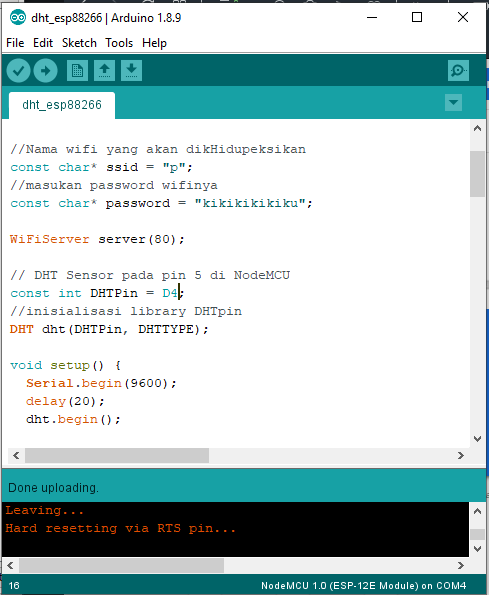
Task: Open the File menu
Action: tap(15, 43)
